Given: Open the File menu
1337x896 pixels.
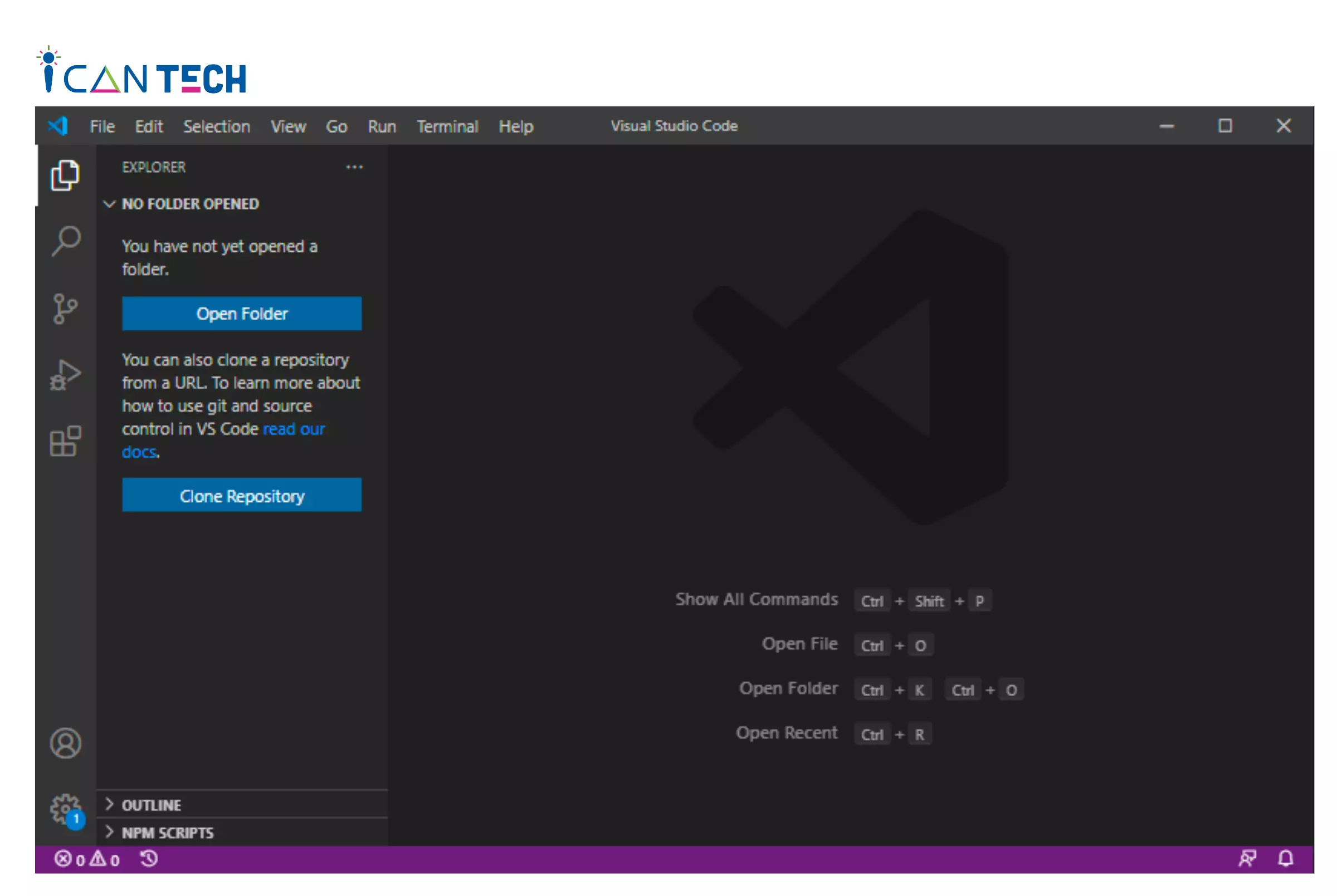Looking at the screenshot, I should [103, 126].
